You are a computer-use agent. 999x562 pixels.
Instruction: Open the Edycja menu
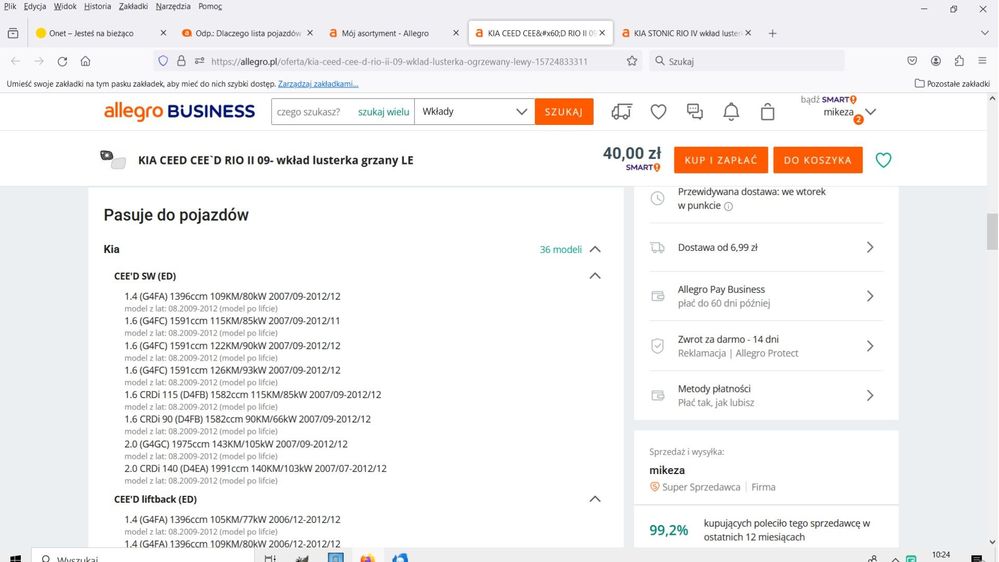pos(34,6)
